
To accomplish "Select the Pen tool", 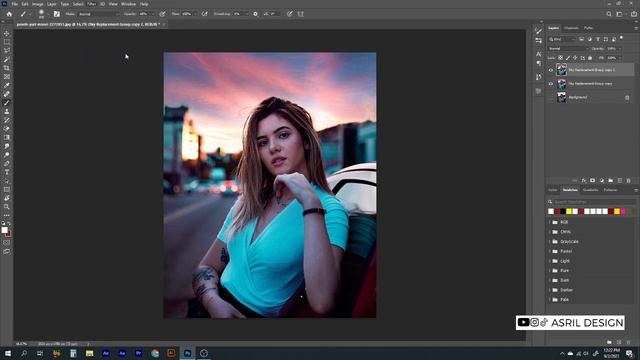I will pos(7,164).
